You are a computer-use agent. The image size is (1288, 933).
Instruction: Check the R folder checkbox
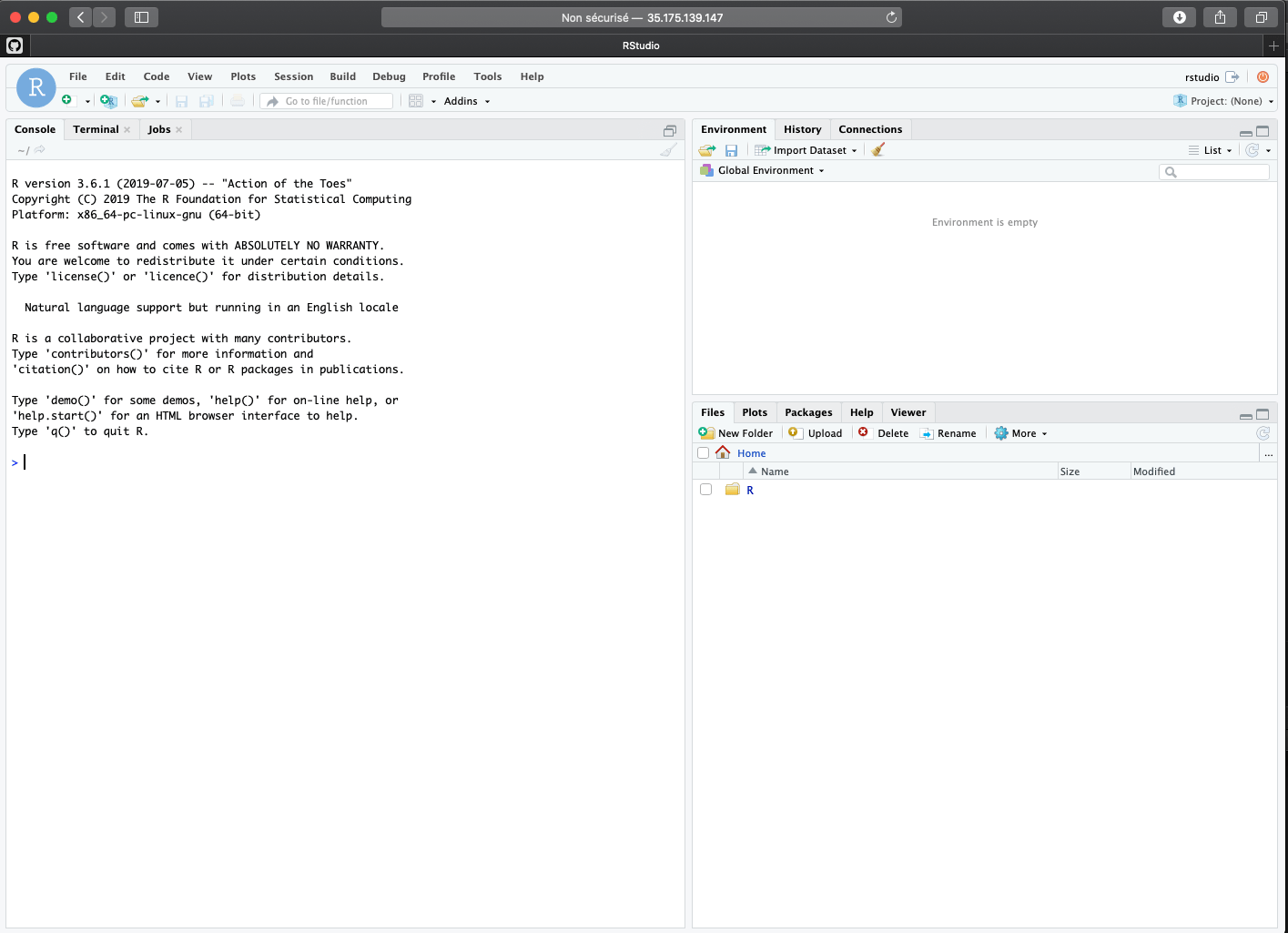(x=705, y=490)
